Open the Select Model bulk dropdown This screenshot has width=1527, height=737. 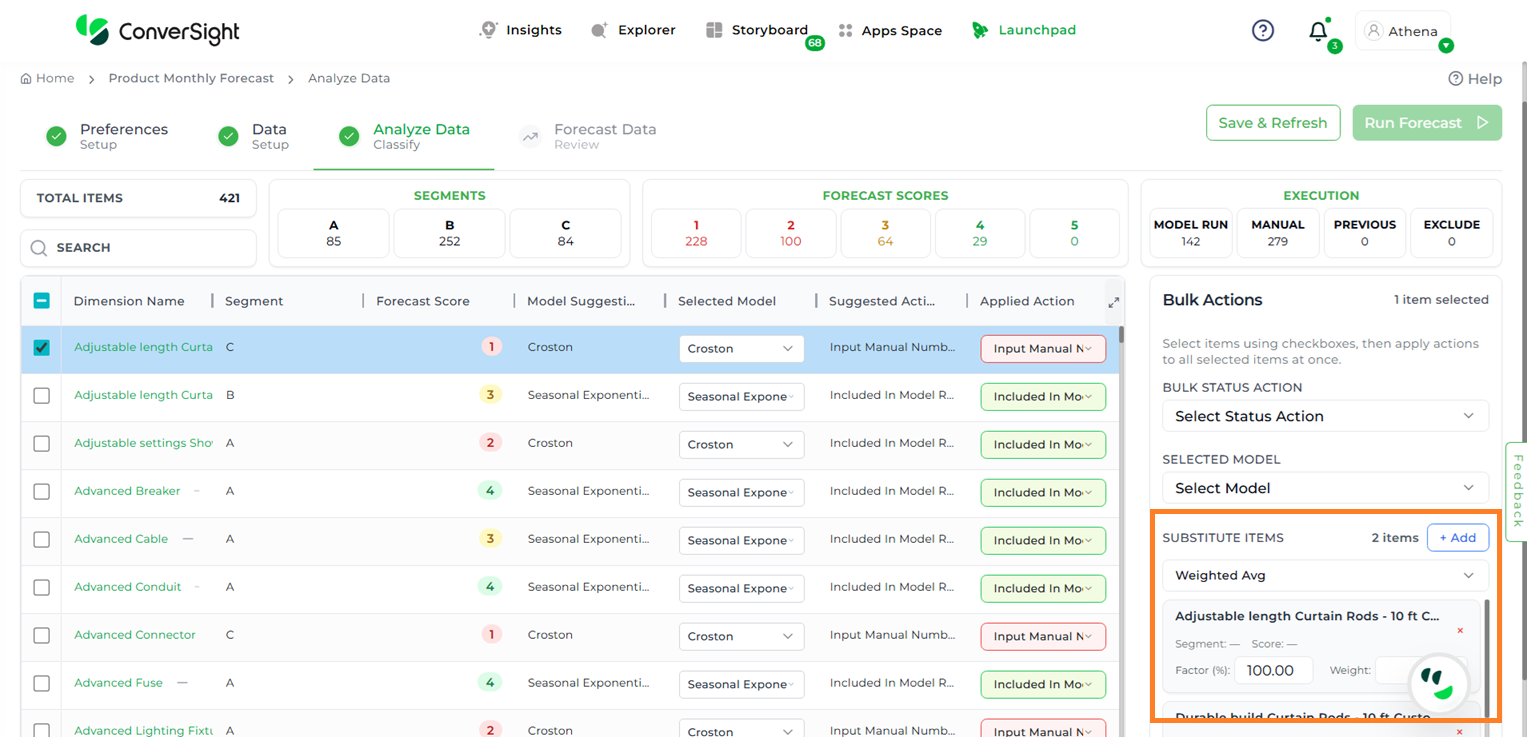pyautogui.click(x=1324, y=488)
